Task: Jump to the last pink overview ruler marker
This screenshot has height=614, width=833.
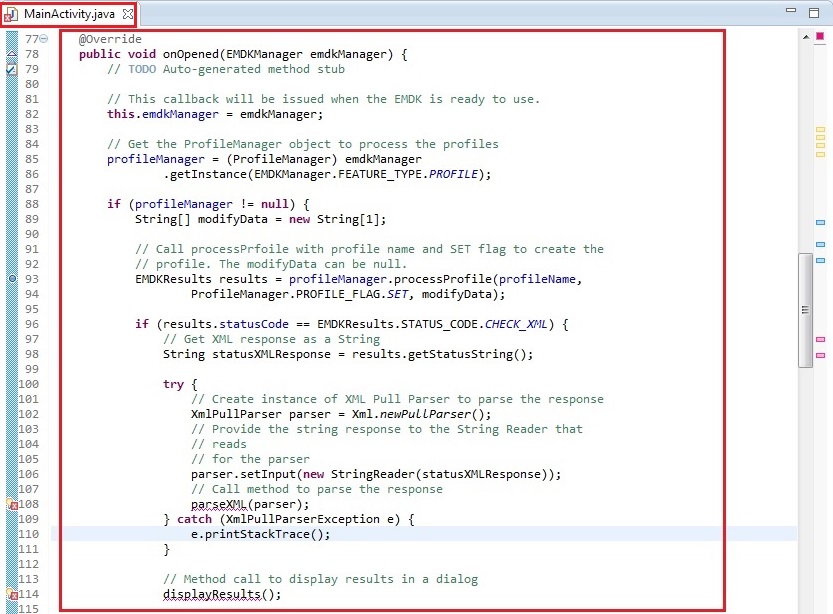Action: pos(820,355)
